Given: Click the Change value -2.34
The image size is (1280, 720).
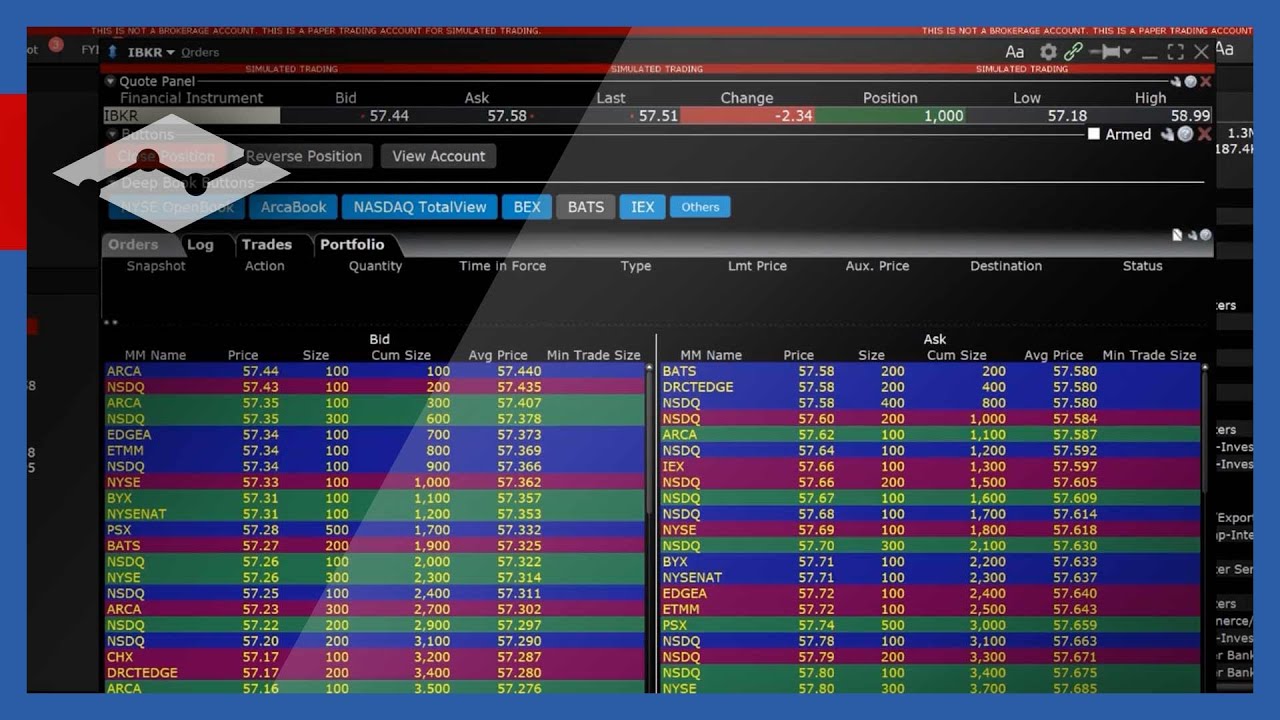Looking at the screenshot, I should click(x=747, y=116).
